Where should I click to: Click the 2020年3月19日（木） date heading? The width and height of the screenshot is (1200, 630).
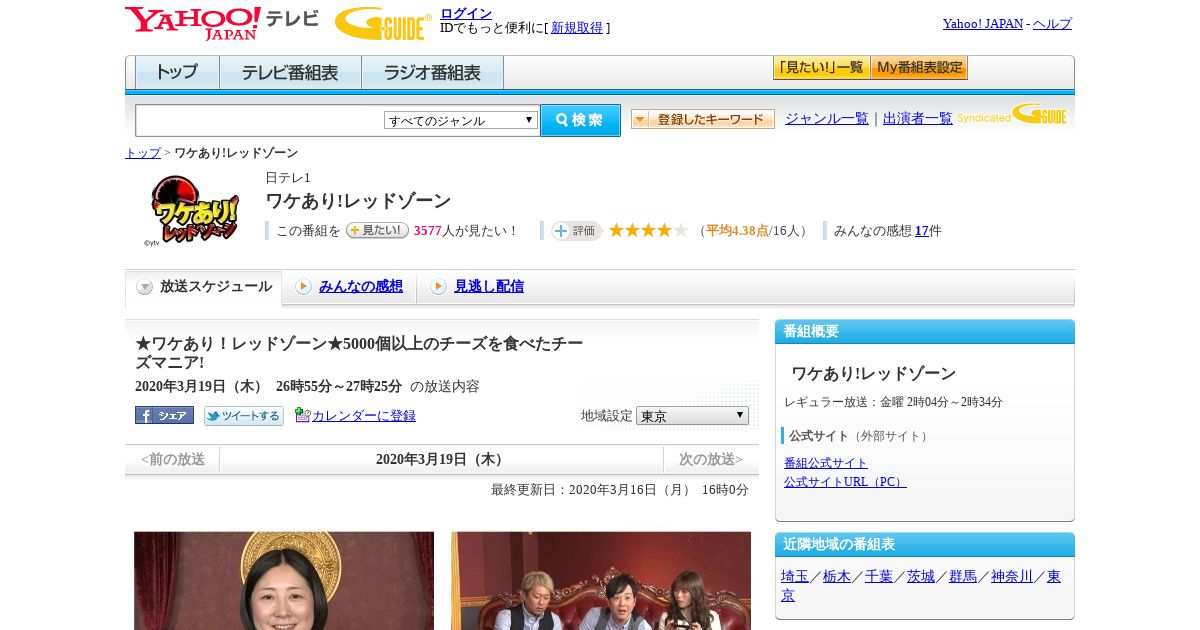pyautogui.click(x=441, y=460)
